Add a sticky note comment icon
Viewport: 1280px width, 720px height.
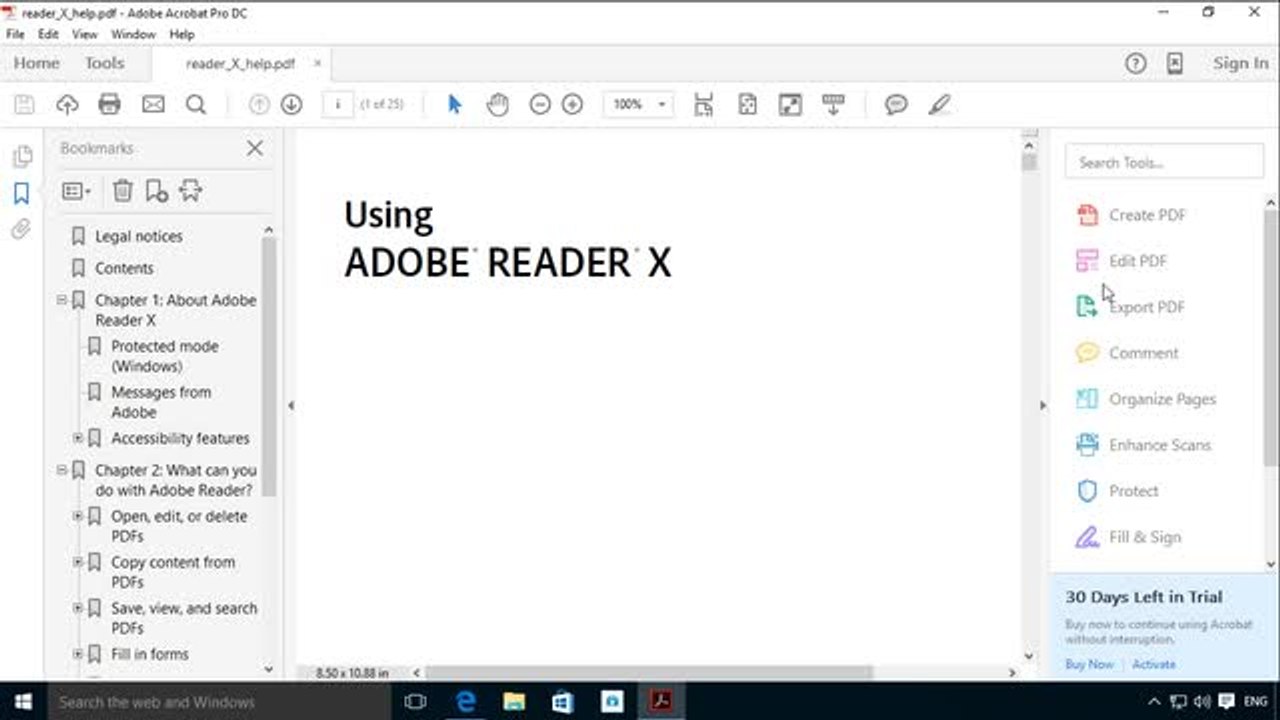point(896,104)
